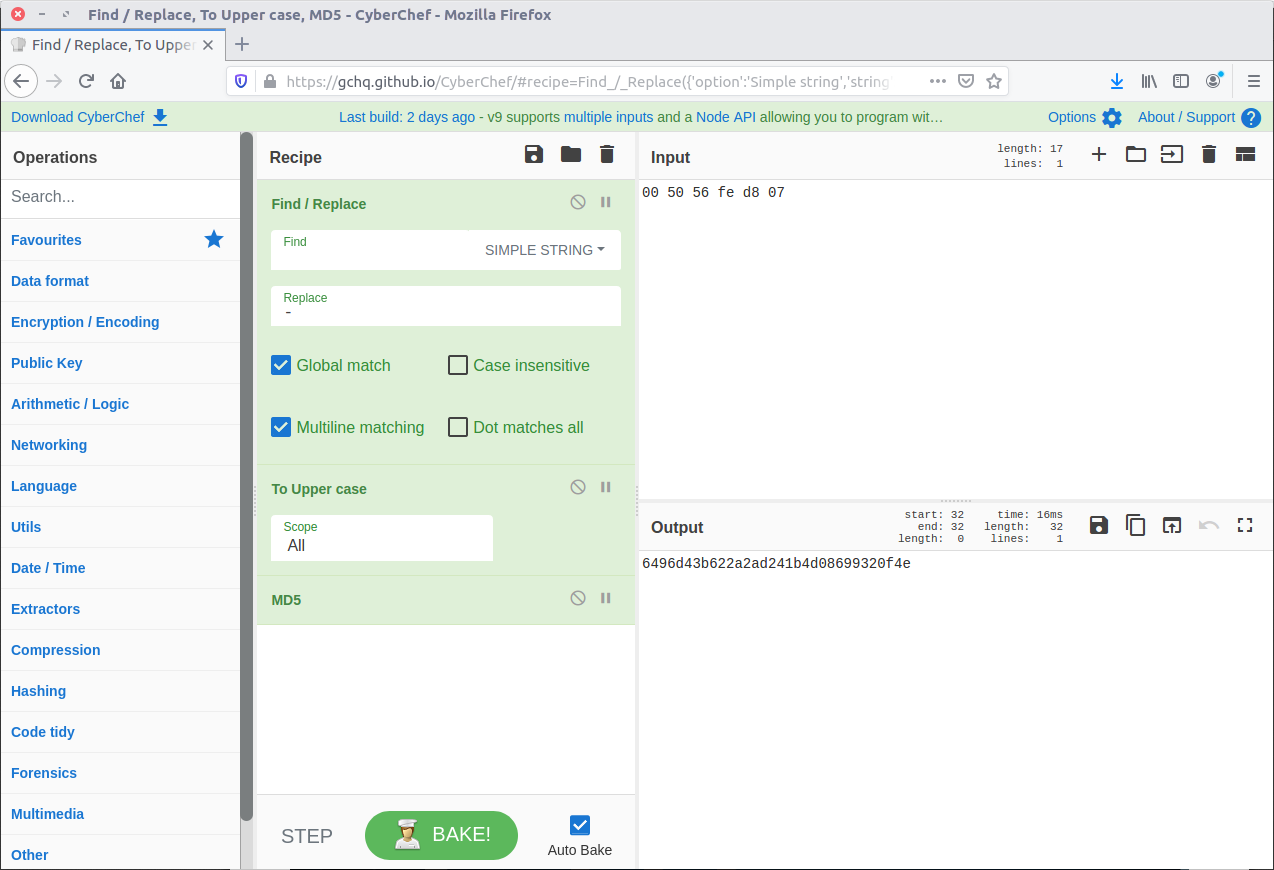This screenshot has height=870, width=1274.
Task: Disable the MD5 operation
Action: (x=578, y=598)
